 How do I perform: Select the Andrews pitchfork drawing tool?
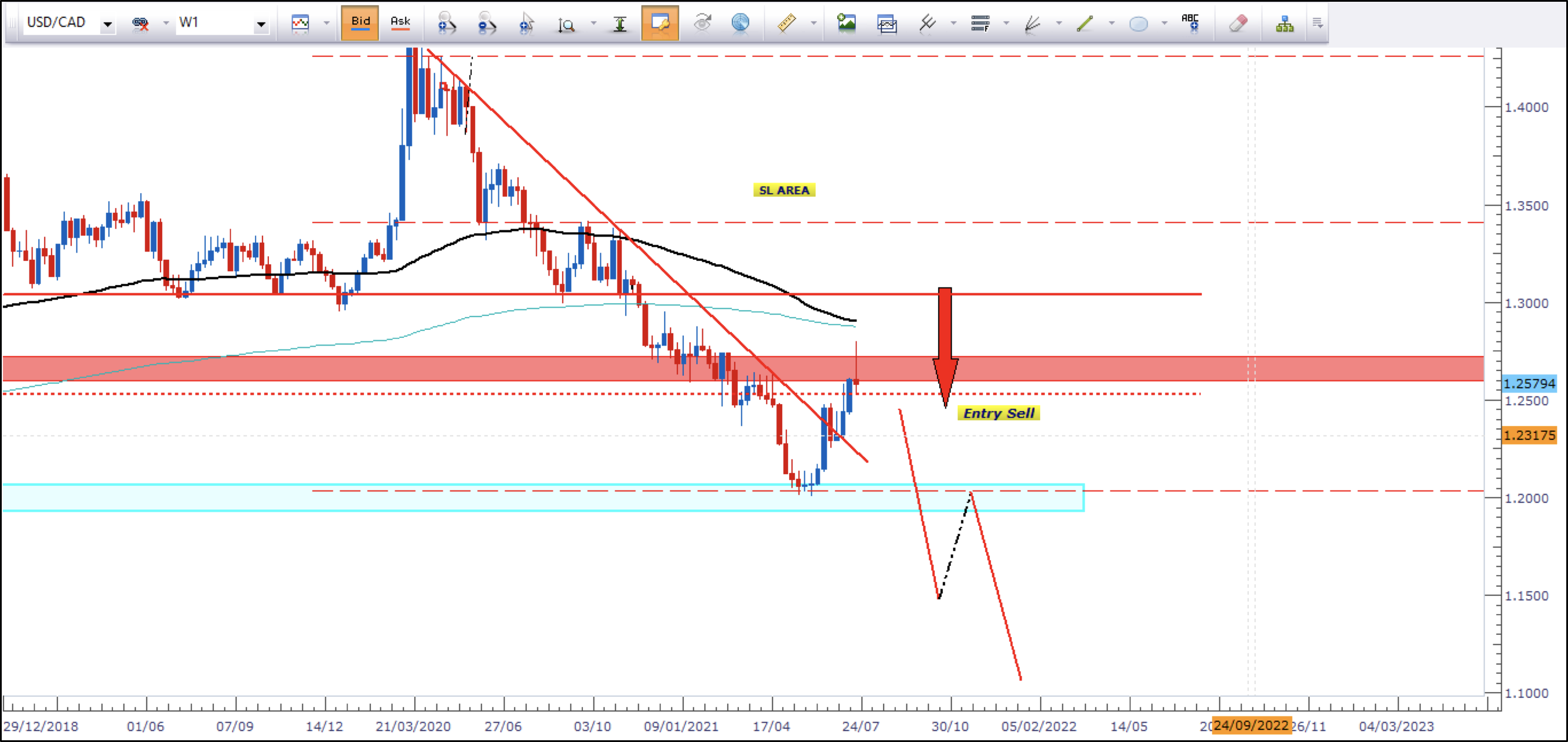click(x=927, y=24)
